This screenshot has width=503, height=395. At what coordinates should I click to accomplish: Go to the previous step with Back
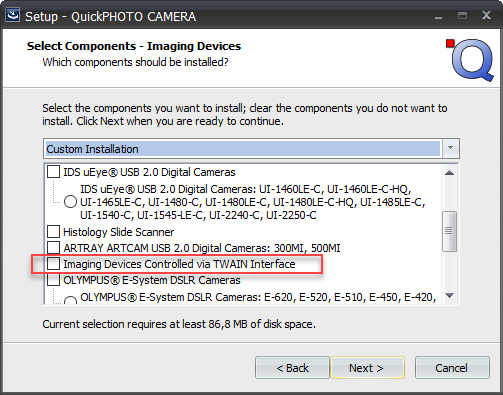pyautogui.click(x=292, y=368)
